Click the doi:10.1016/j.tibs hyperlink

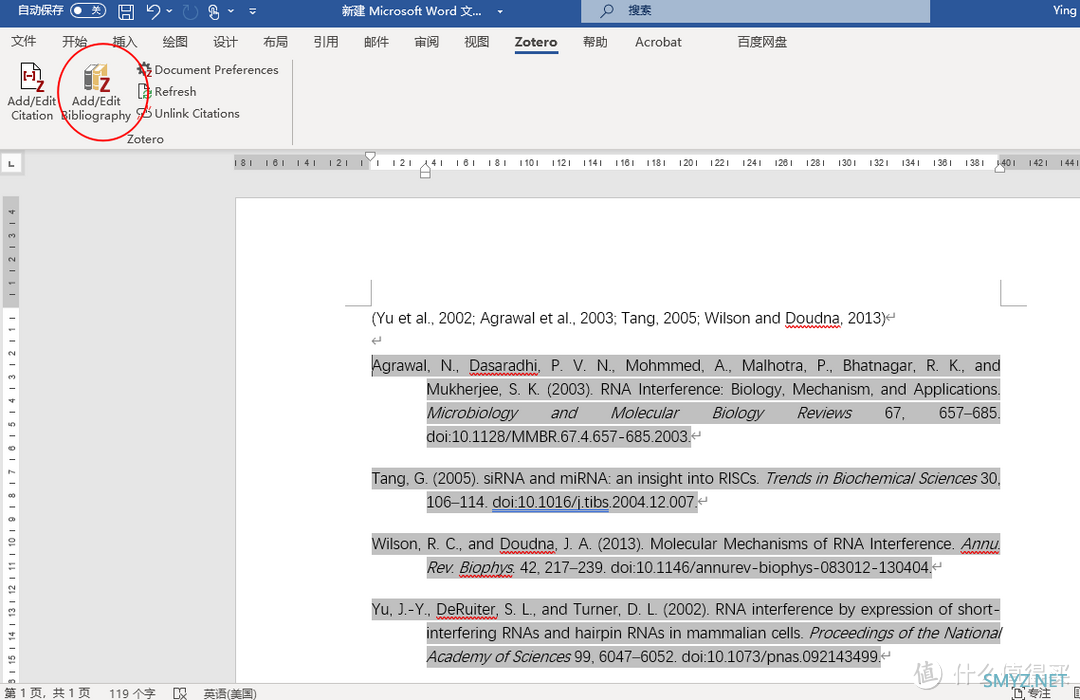pos(550,502)
